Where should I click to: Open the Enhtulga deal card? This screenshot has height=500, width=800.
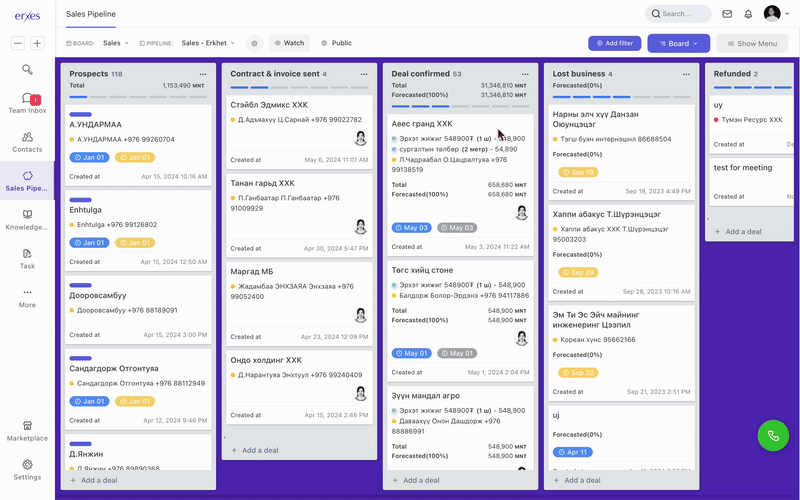138,231
